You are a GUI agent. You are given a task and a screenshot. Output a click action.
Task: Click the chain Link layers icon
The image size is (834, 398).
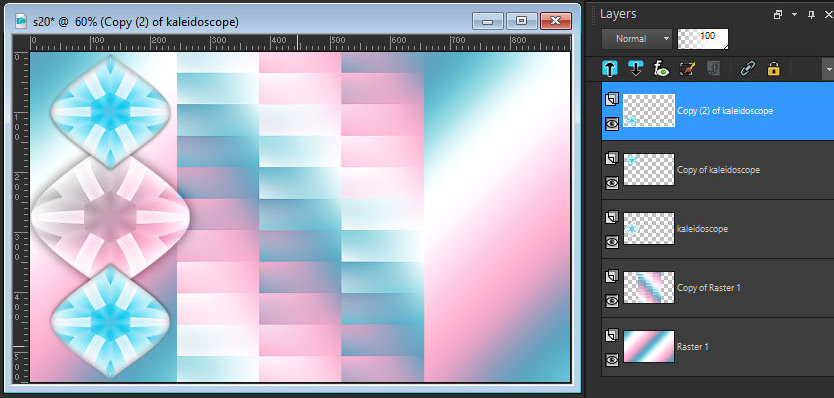[748, 69]
